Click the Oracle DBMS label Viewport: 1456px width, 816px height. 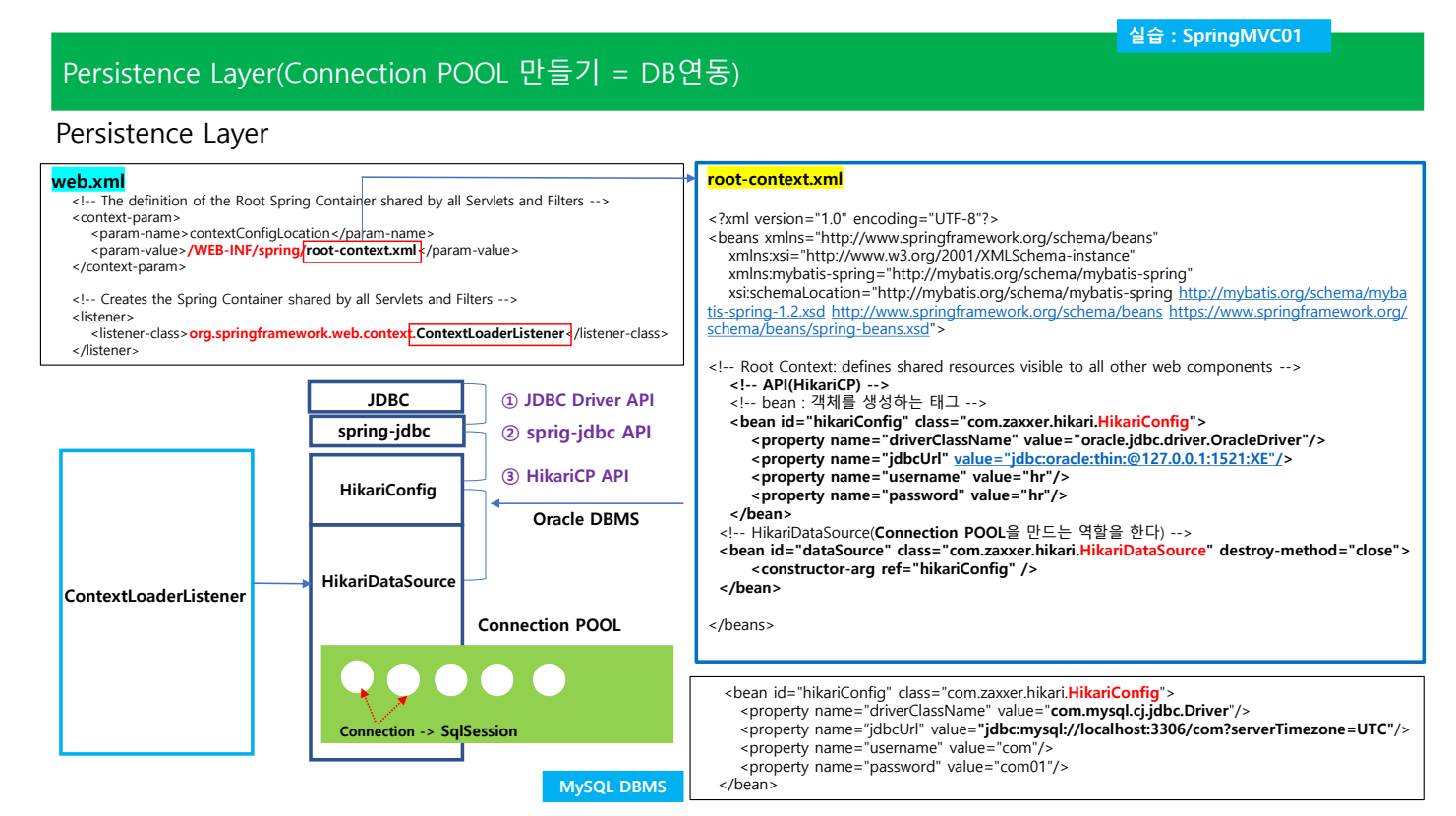coord(586,519)
